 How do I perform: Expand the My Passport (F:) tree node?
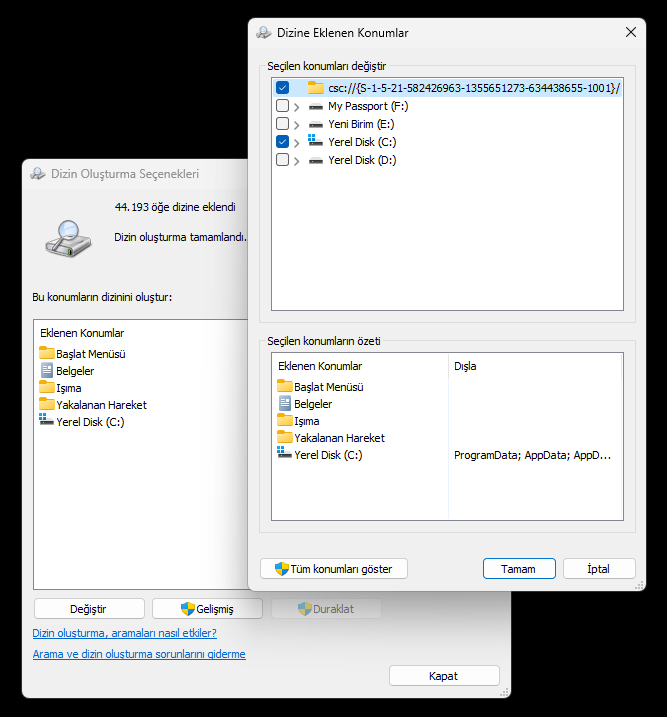coord(297,107)
